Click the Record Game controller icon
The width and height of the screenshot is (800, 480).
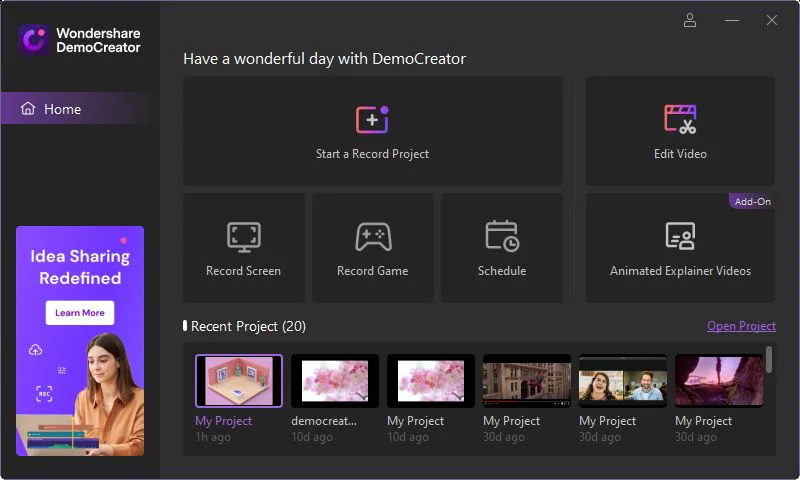click(x=373, y=237)
